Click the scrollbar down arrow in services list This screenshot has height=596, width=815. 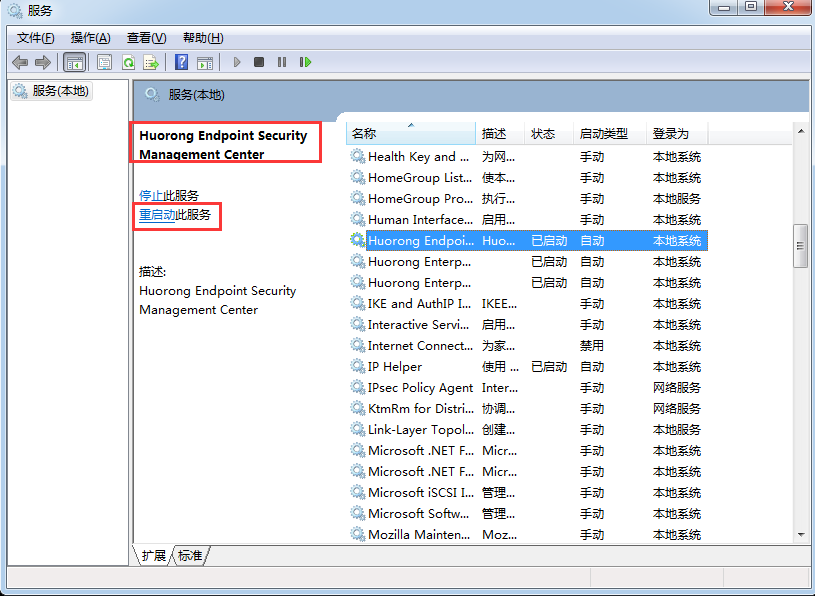[801, 535]
